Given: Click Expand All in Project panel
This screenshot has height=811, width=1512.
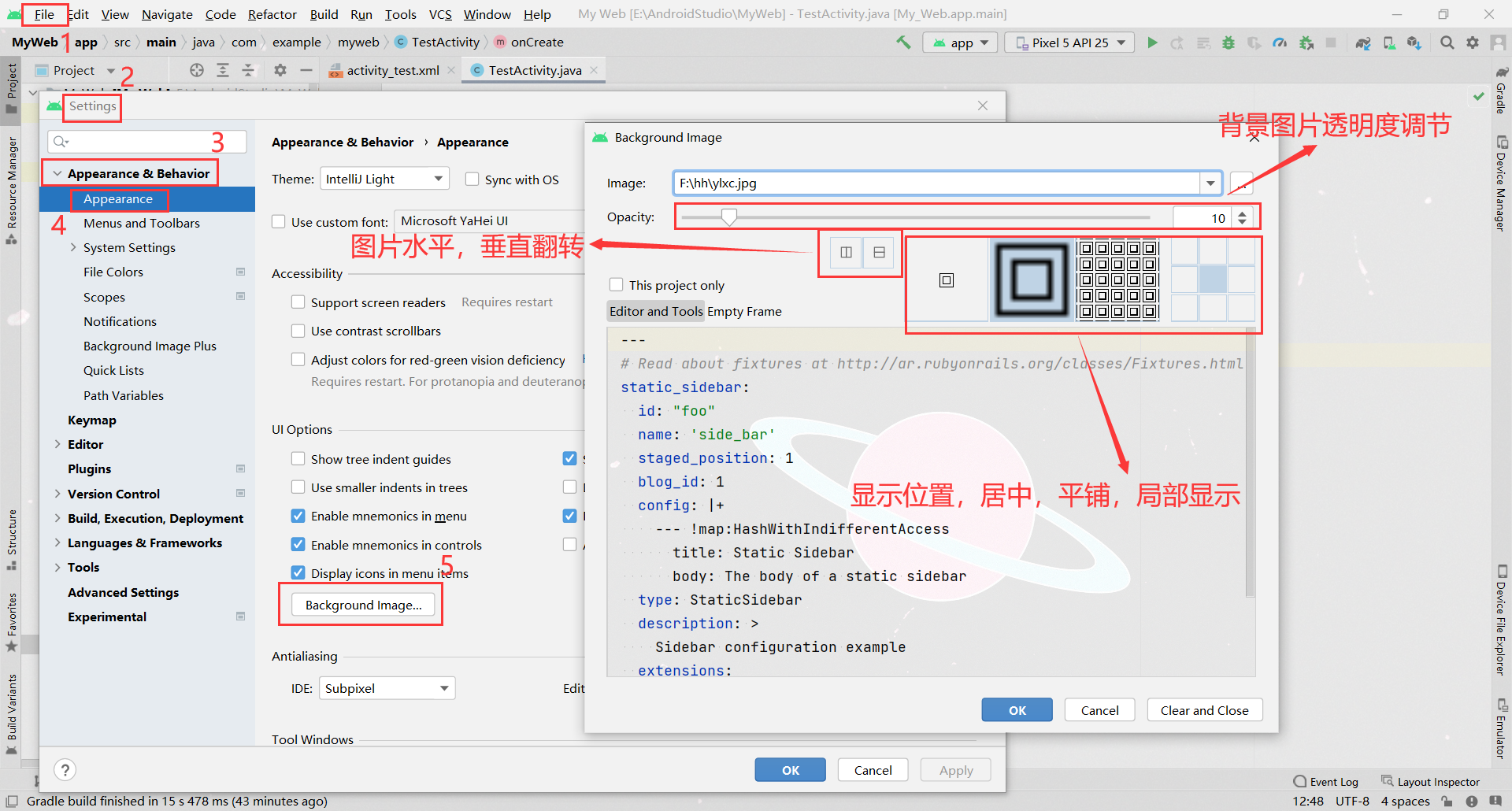Looking at the screenshot, I should pyautogui.click(x=223, y=70).
